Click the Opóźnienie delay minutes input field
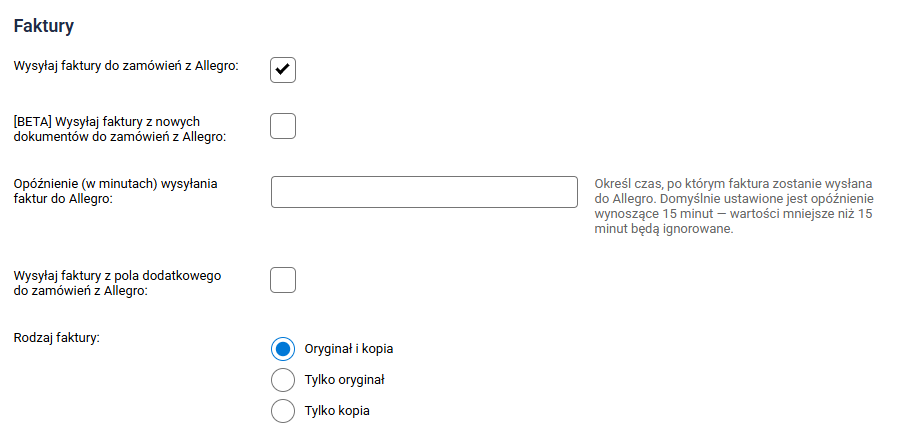This screenshot has width=904, height=430. [x=424, y=191]
